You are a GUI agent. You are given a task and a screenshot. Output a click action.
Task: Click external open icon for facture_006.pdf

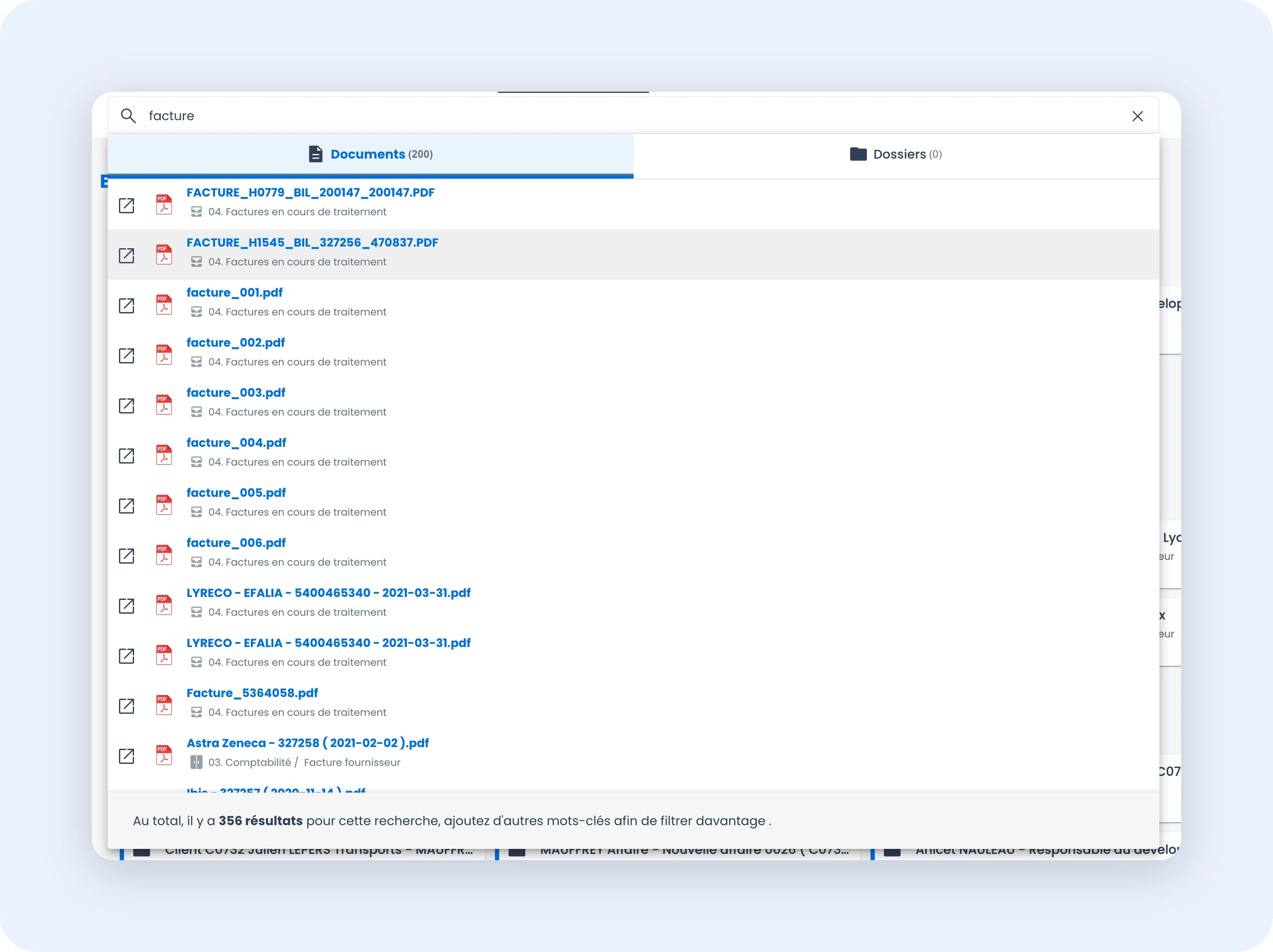[127, 556]
